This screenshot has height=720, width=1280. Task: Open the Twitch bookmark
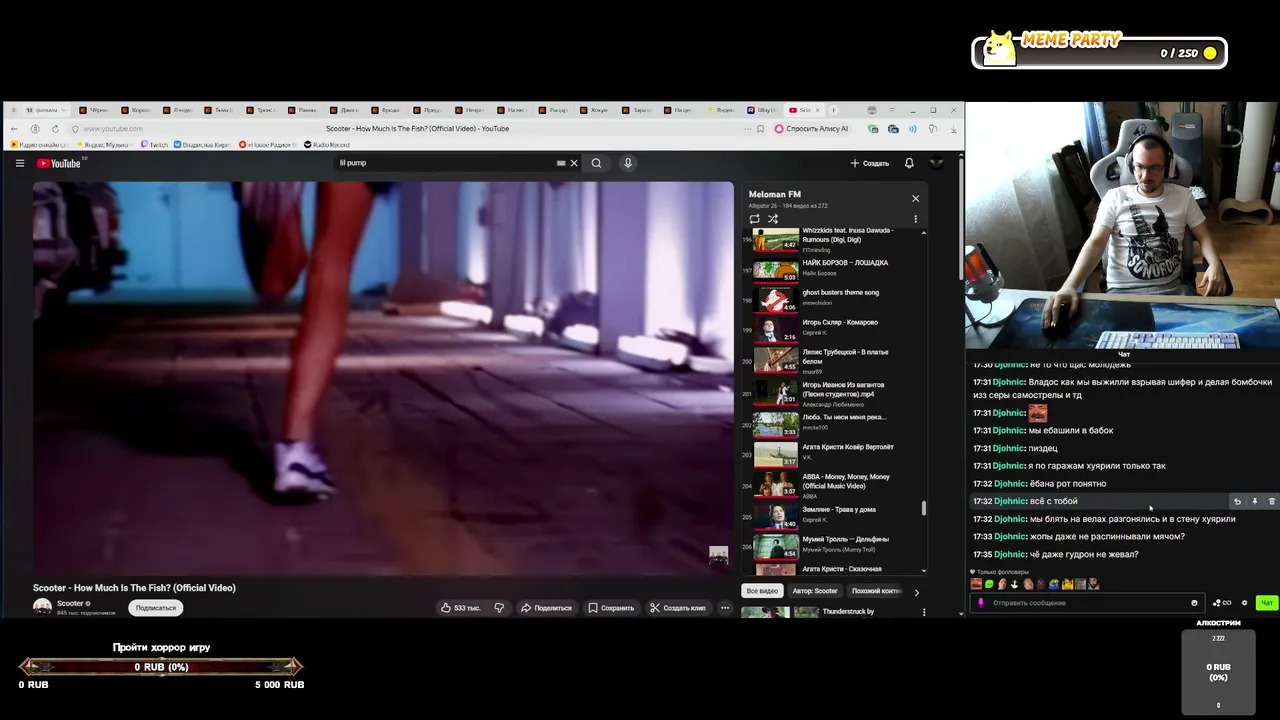[x=155, y=145]
